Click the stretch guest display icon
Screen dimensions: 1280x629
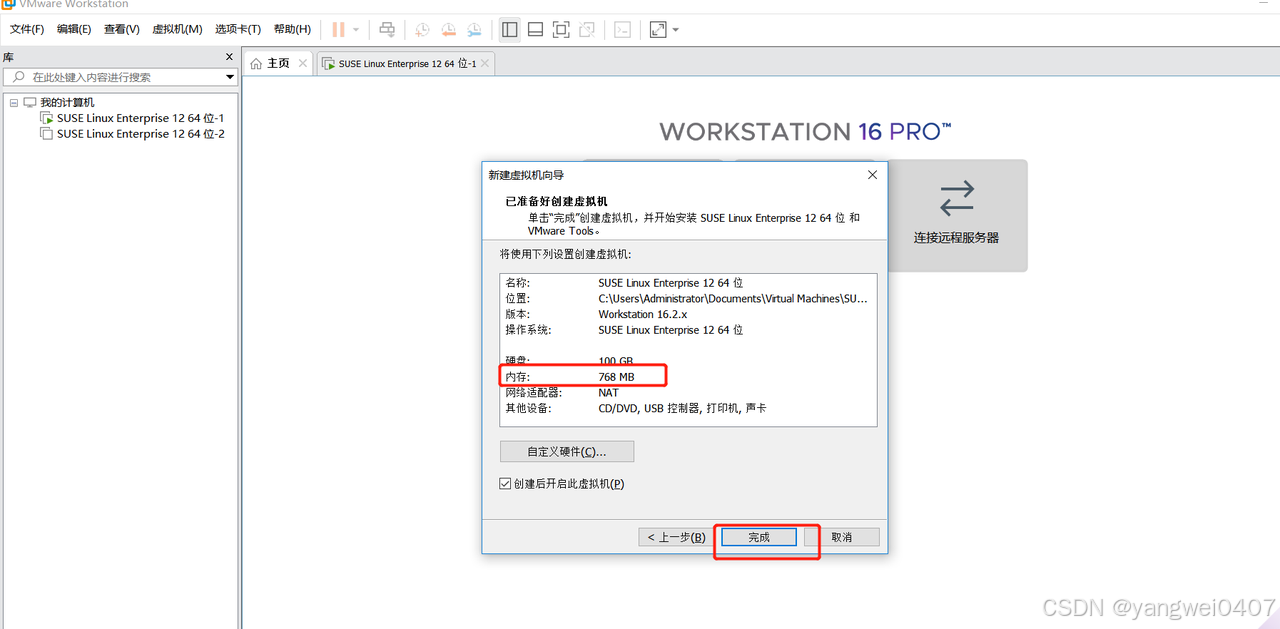pos(658,30)
